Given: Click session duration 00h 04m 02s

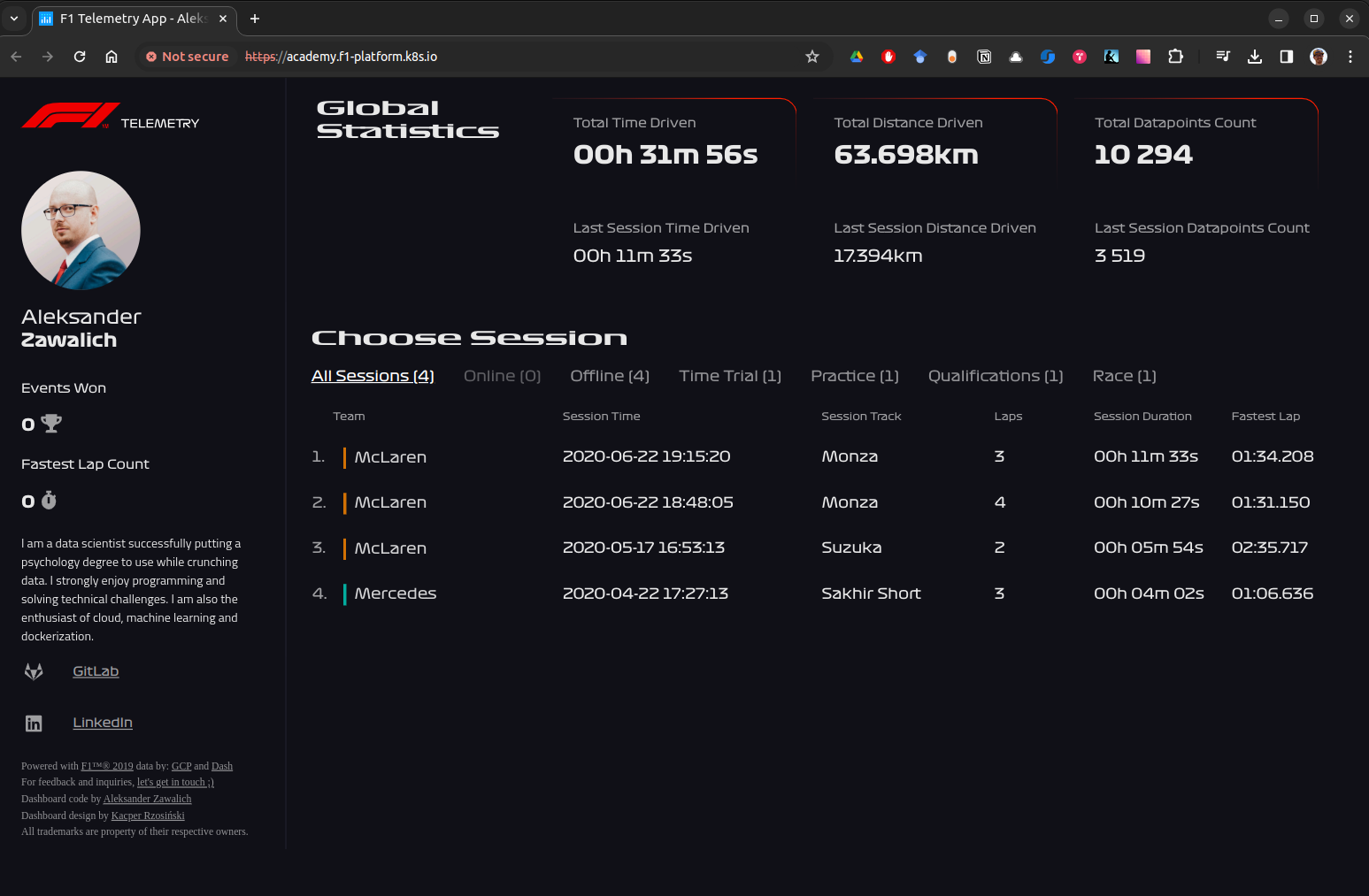Looking at the screenshot, I should tap(1149, 594).
